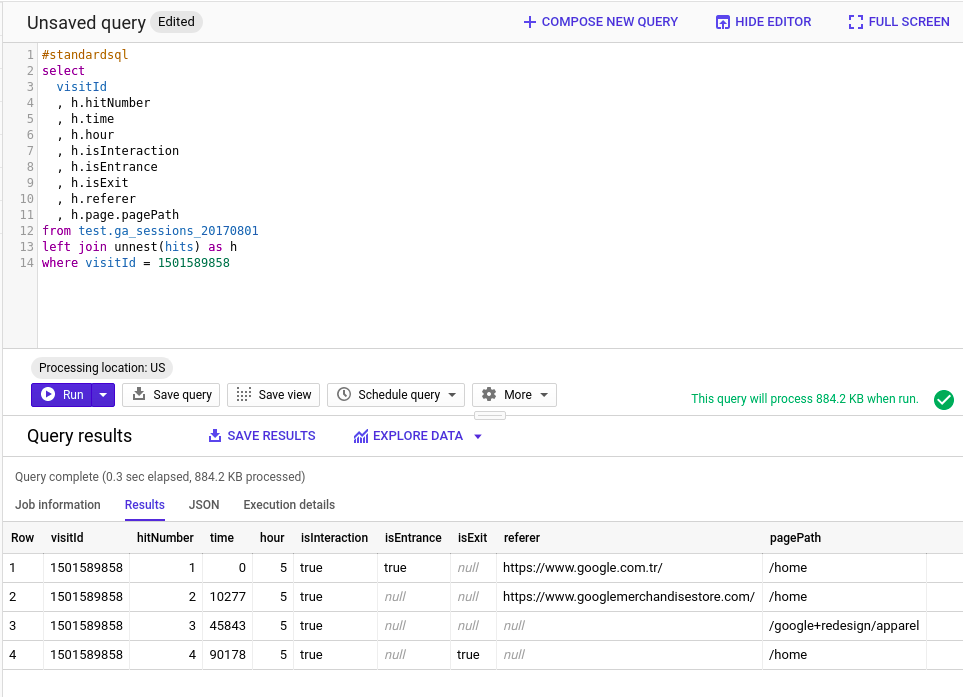Click the Save view grid icon

pyautogui.click(x=243, y=395)
